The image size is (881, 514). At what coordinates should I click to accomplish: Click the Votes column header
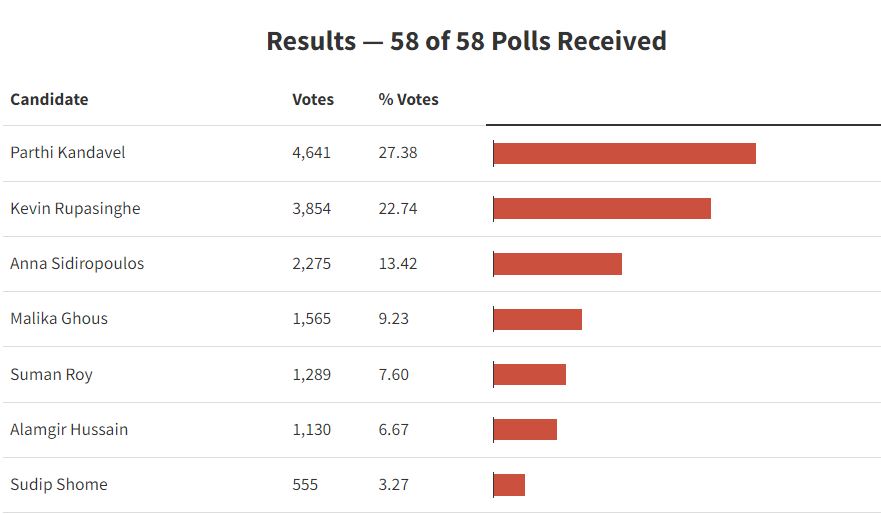pos(313,99)
